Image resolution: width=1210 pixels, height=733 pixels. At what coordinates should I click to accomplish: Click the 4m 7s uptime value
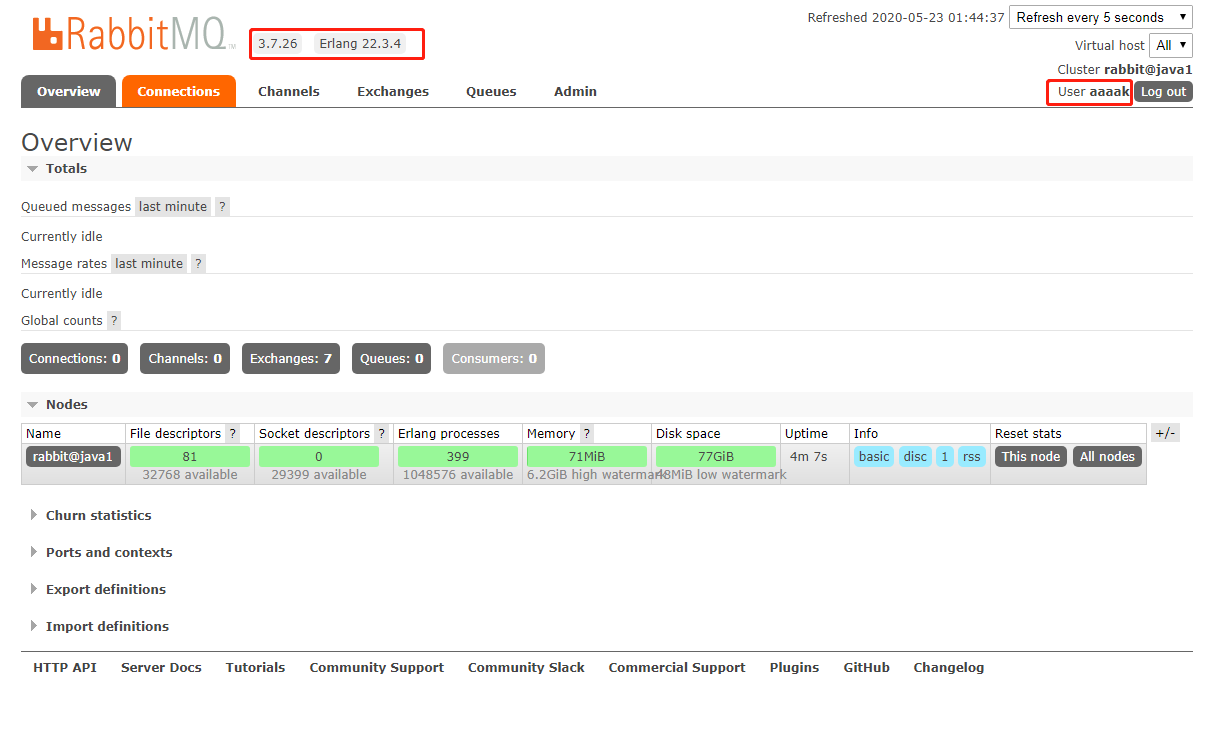[x=809, y=456]
